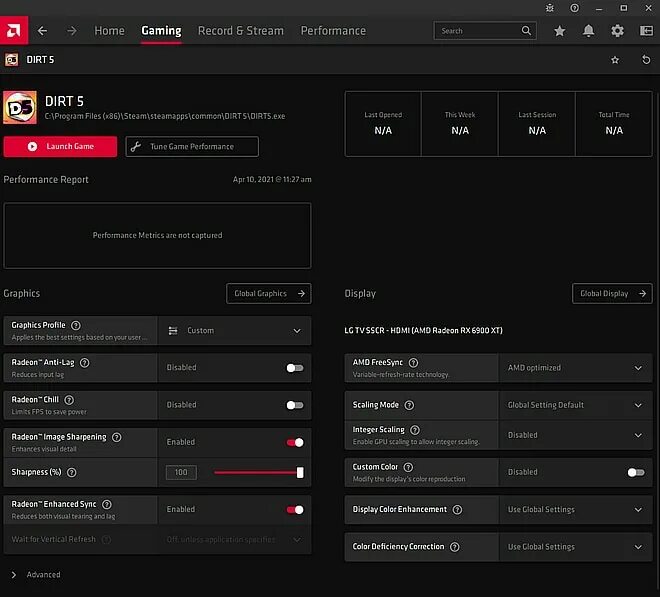Click the Apr 10, 2021 report timestamp
This screenshot has width=660, height=597.
click(272, 179)
